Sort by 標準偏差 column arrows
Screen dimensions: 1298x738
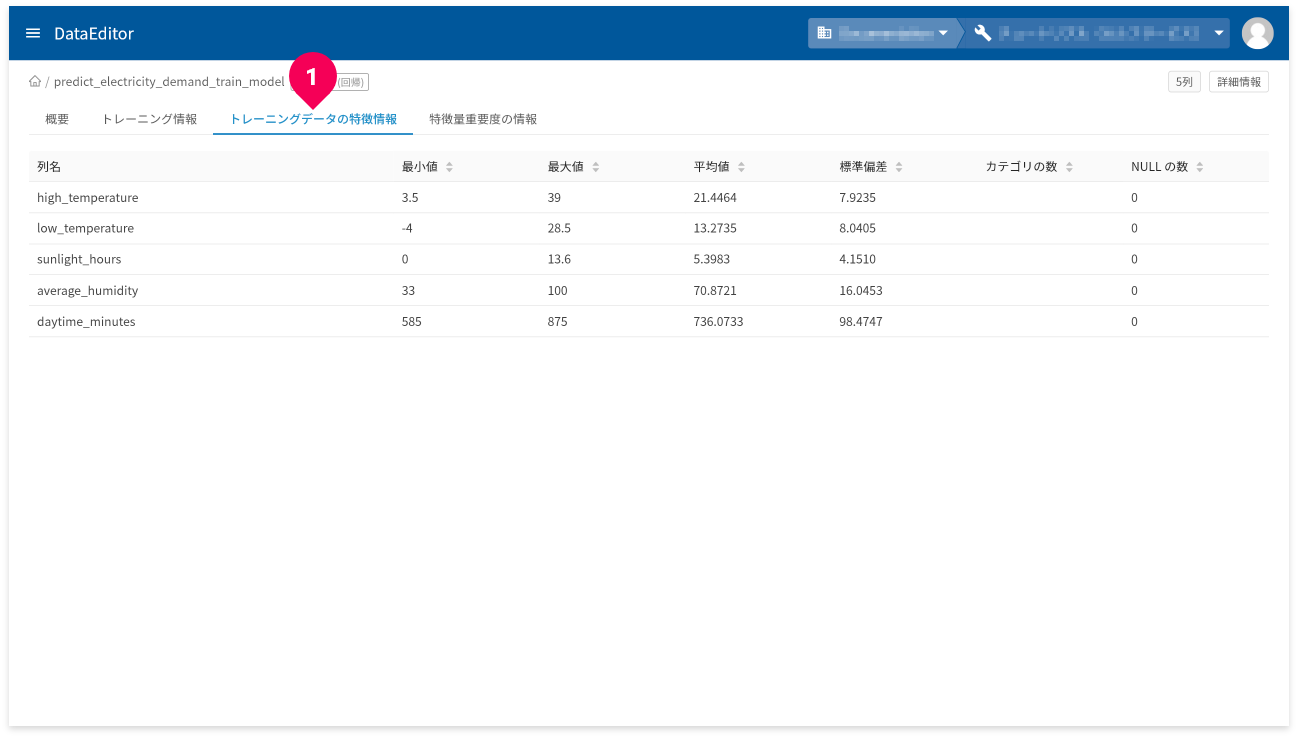pos(899,167)
